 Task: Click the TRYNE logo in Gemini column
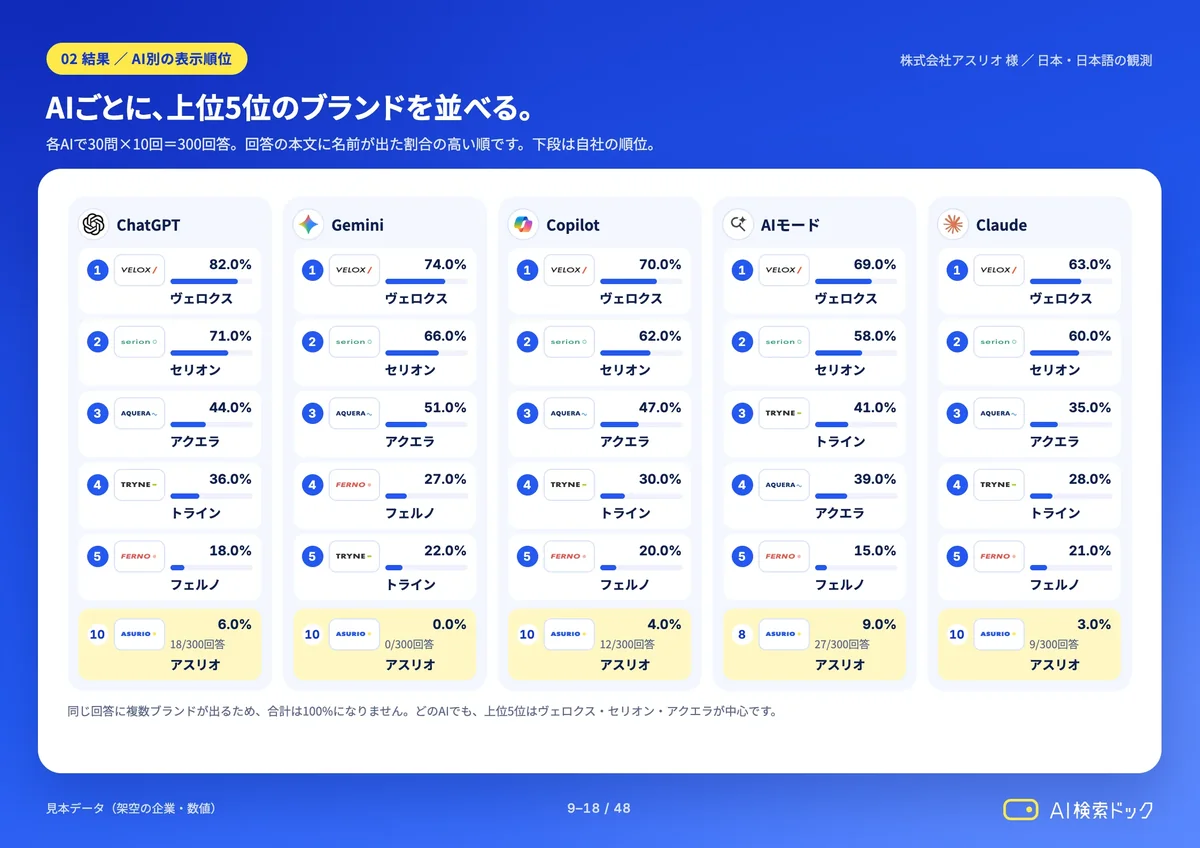pos(354,556)
